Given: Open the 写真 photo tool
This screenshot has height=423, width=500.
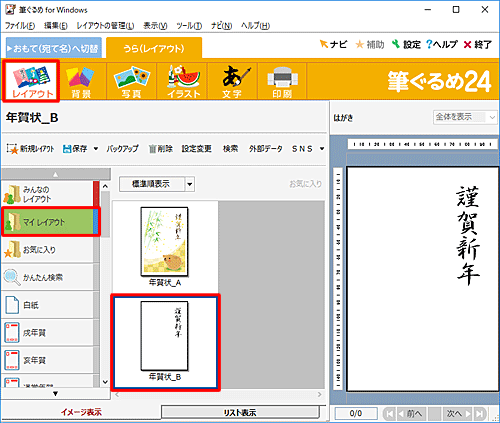Looking at the screenshot, I should [131, 81].
